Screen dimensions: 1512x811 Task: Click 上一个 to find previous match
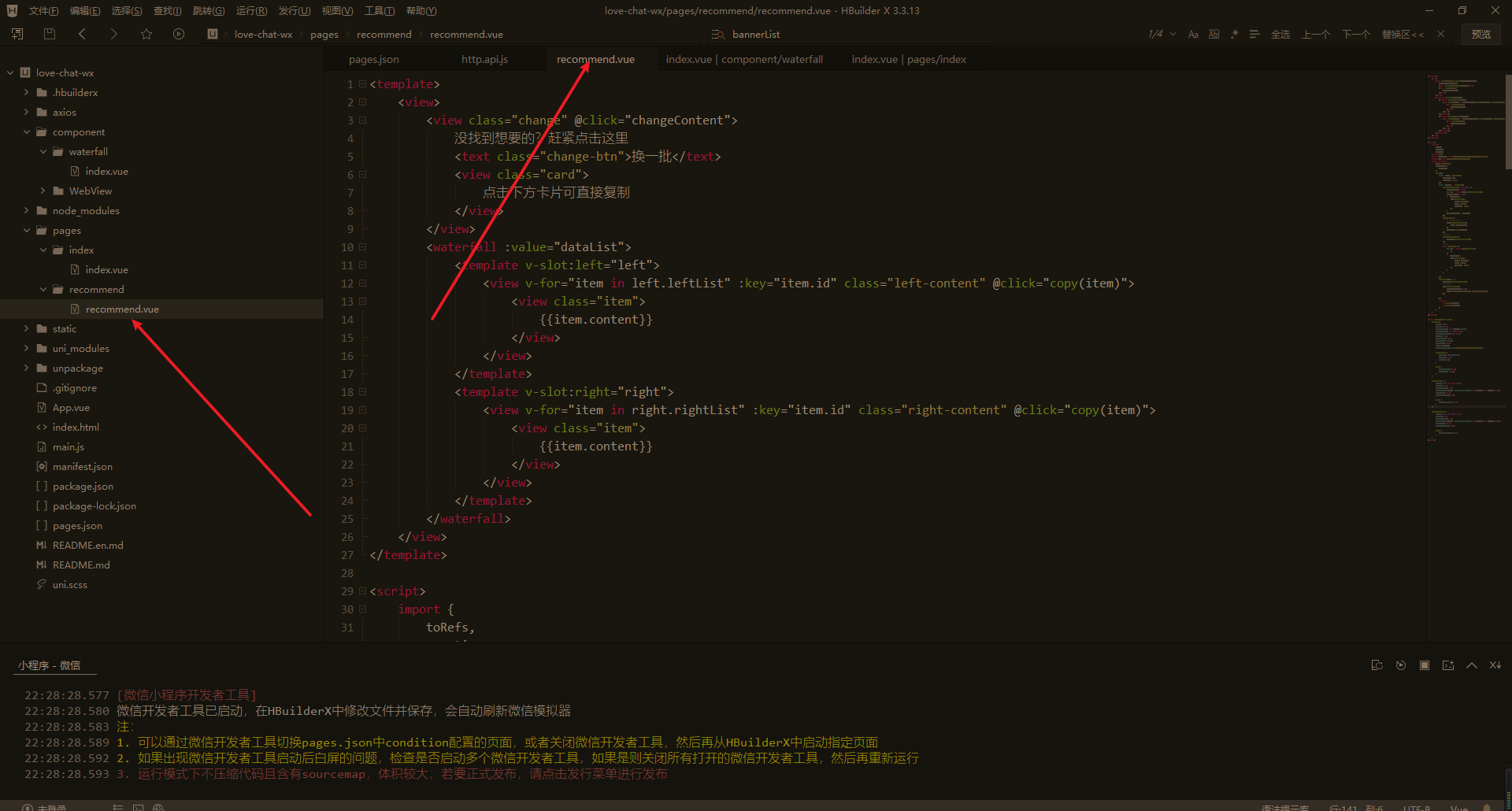1316,35
